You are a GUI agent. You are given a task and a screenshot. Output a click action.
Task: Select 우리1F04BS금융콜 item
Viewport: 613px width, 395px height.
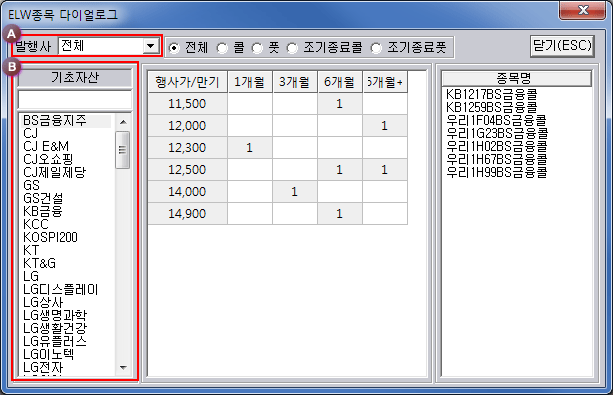496,120
